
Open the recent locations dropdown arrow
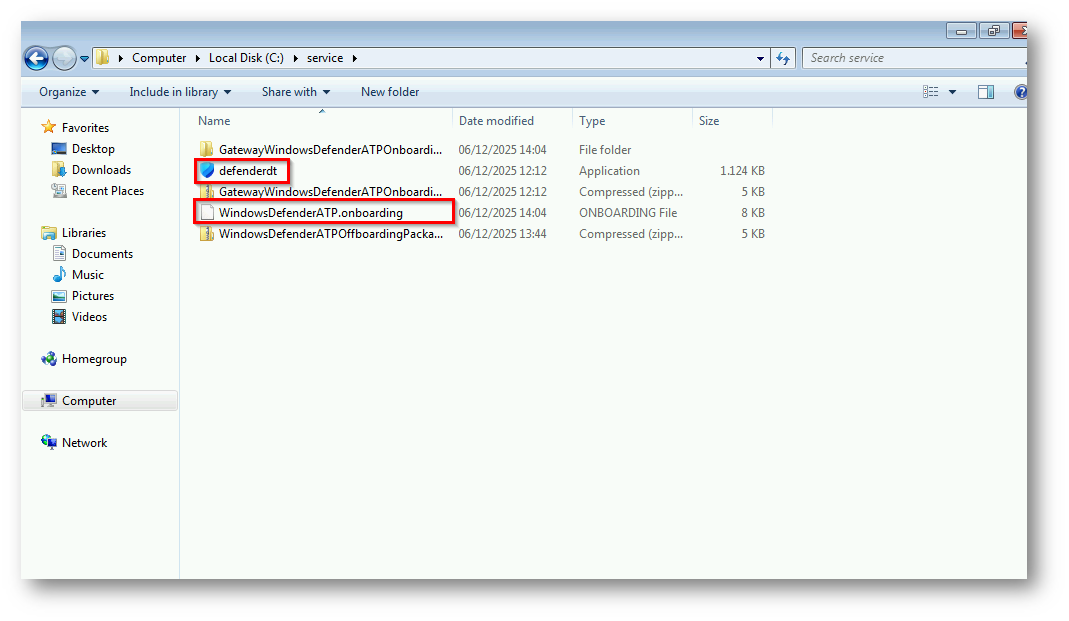(85, 59)
